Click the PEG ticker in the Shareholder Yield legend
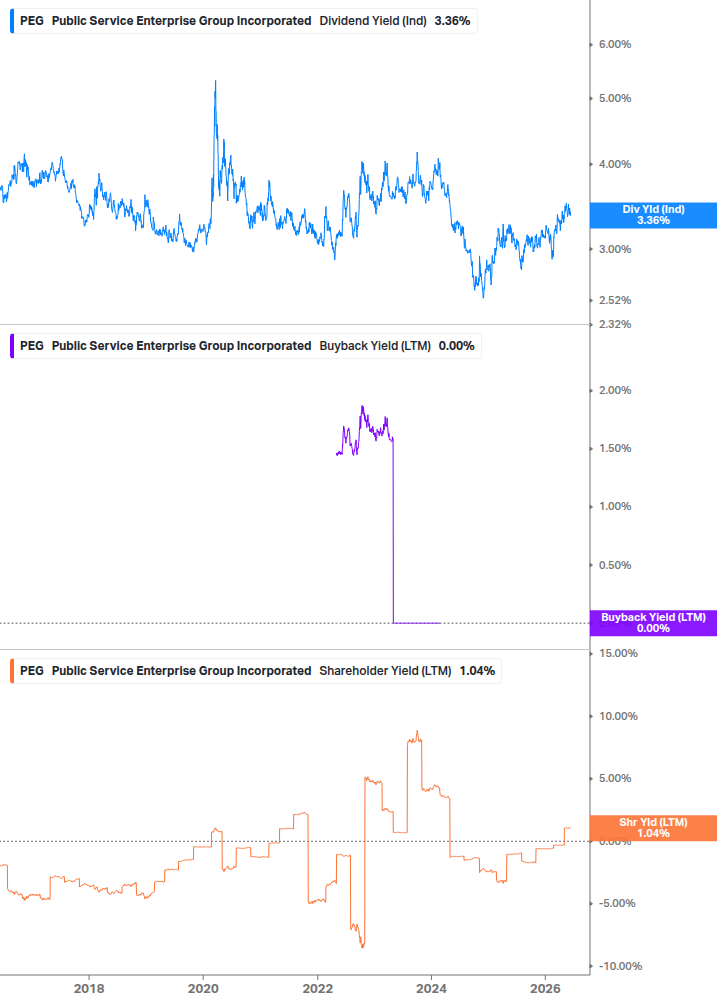The width and height of the screenshot is (717, 1005). pyautogui.click(x=32, y=671)
